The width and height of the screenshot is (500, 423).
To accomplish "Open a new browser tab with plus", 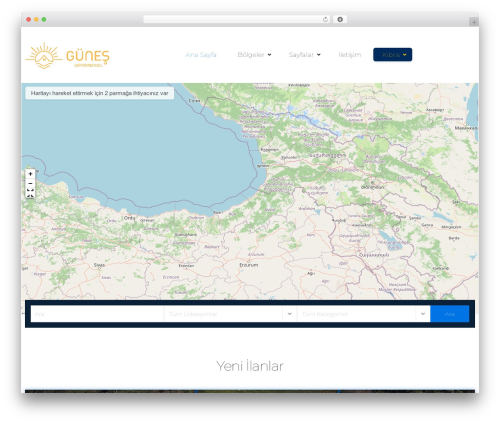I will 474,22.
